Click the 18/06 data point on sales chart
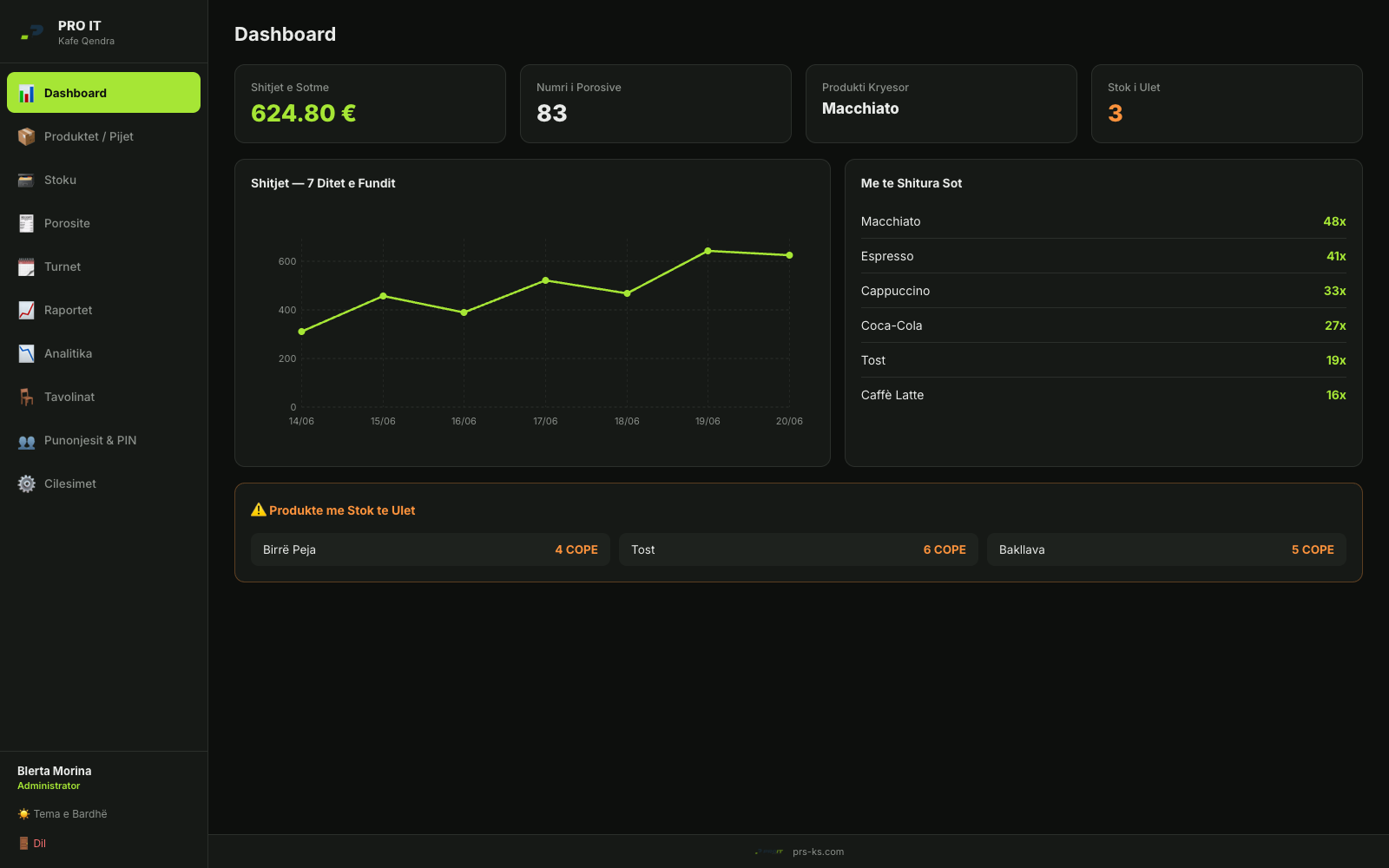Viewport: 1389px width, 868px height. [x=627, y=293]
